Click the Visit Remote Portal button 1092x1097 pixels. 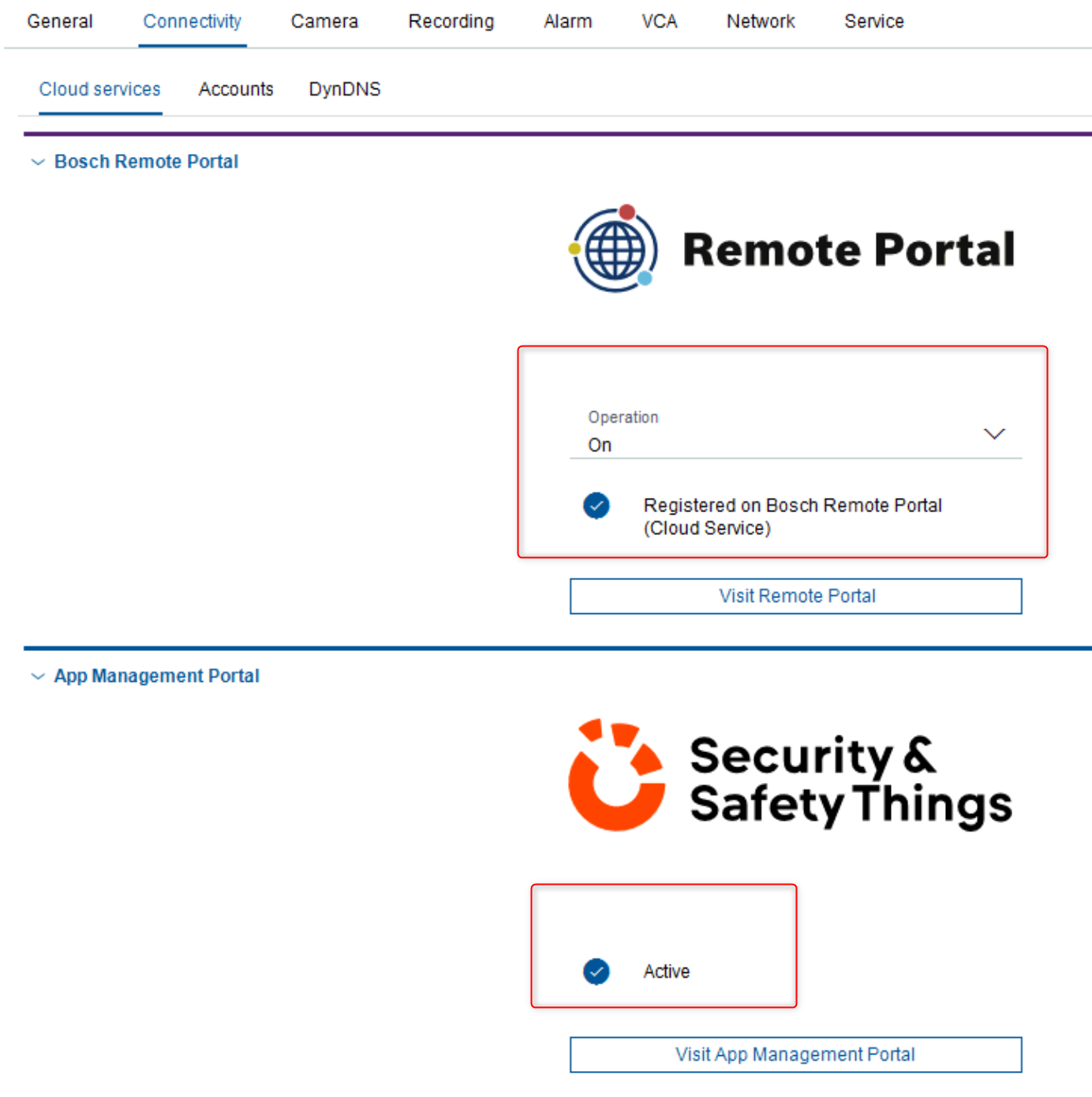point(795,596)
